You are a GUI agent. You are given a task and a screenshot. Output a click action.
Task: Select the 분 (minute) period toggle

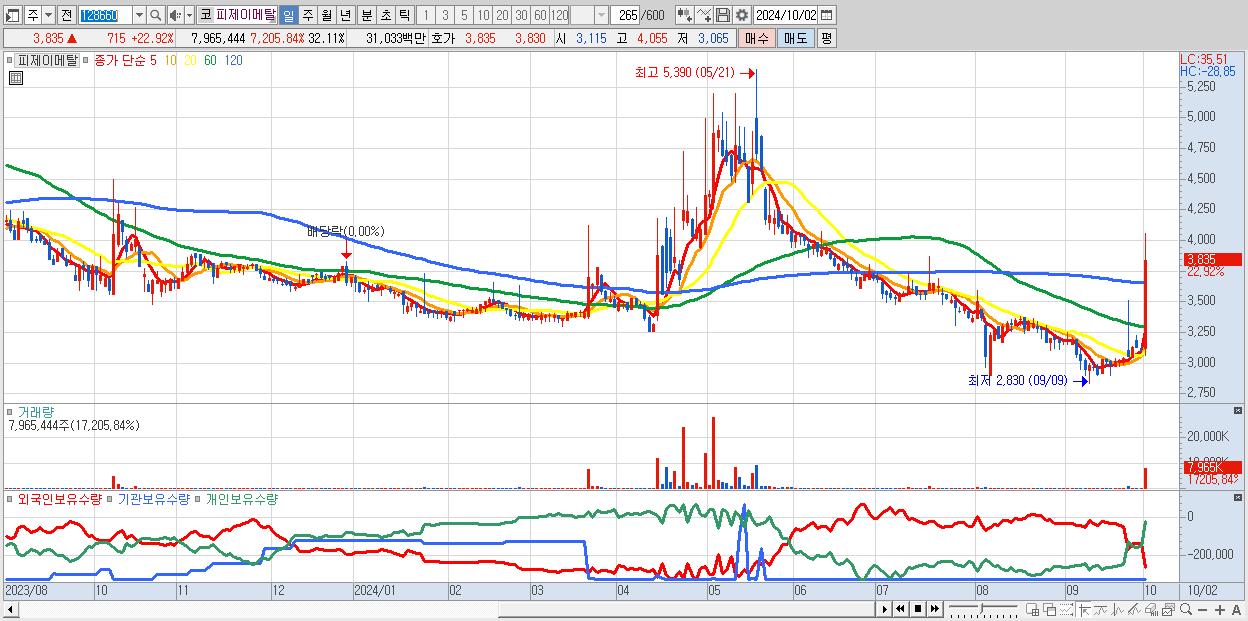pyautogui.click(x=367, y=15)
